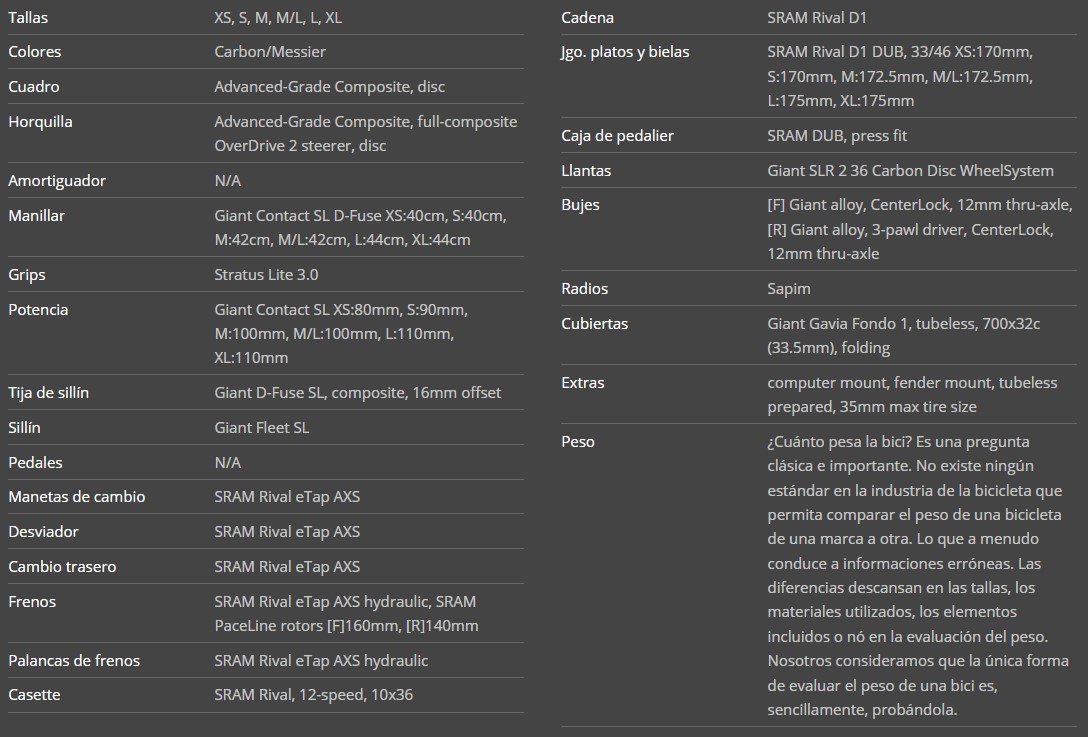1088x737 pixels.
Task: Click the Caja de pedalier label
Action: 617,136
